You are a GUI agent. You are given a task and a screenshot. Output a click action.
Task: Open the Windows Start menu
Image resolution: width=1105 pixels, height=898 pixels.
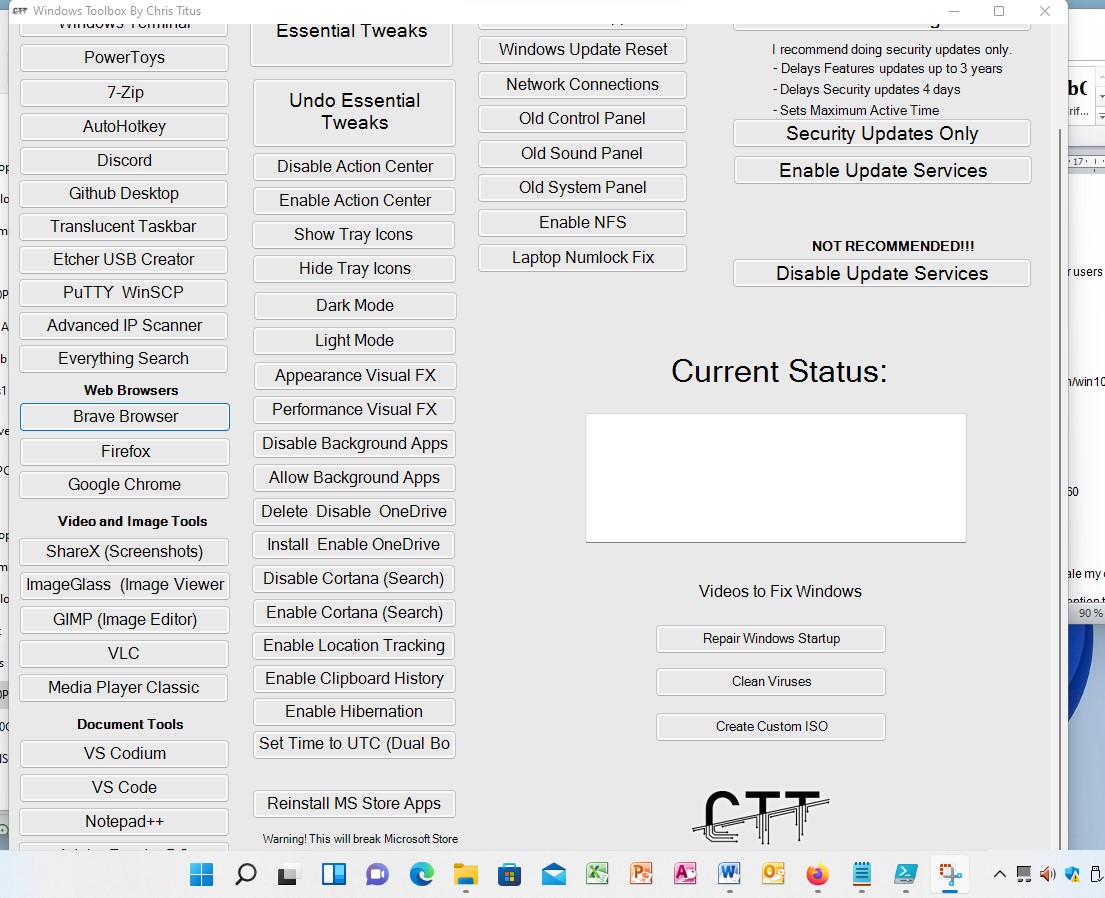pyautogui.click(x=202, y=875)
